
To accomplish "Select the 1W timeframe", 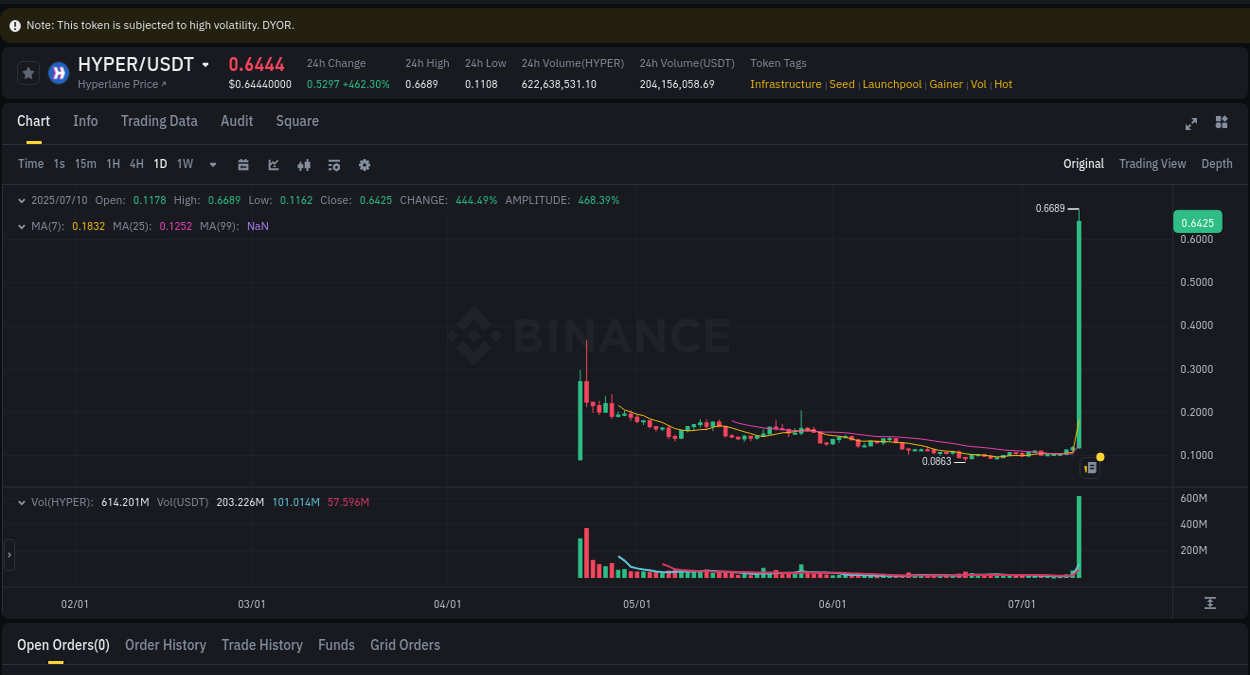I will [184, 163].
